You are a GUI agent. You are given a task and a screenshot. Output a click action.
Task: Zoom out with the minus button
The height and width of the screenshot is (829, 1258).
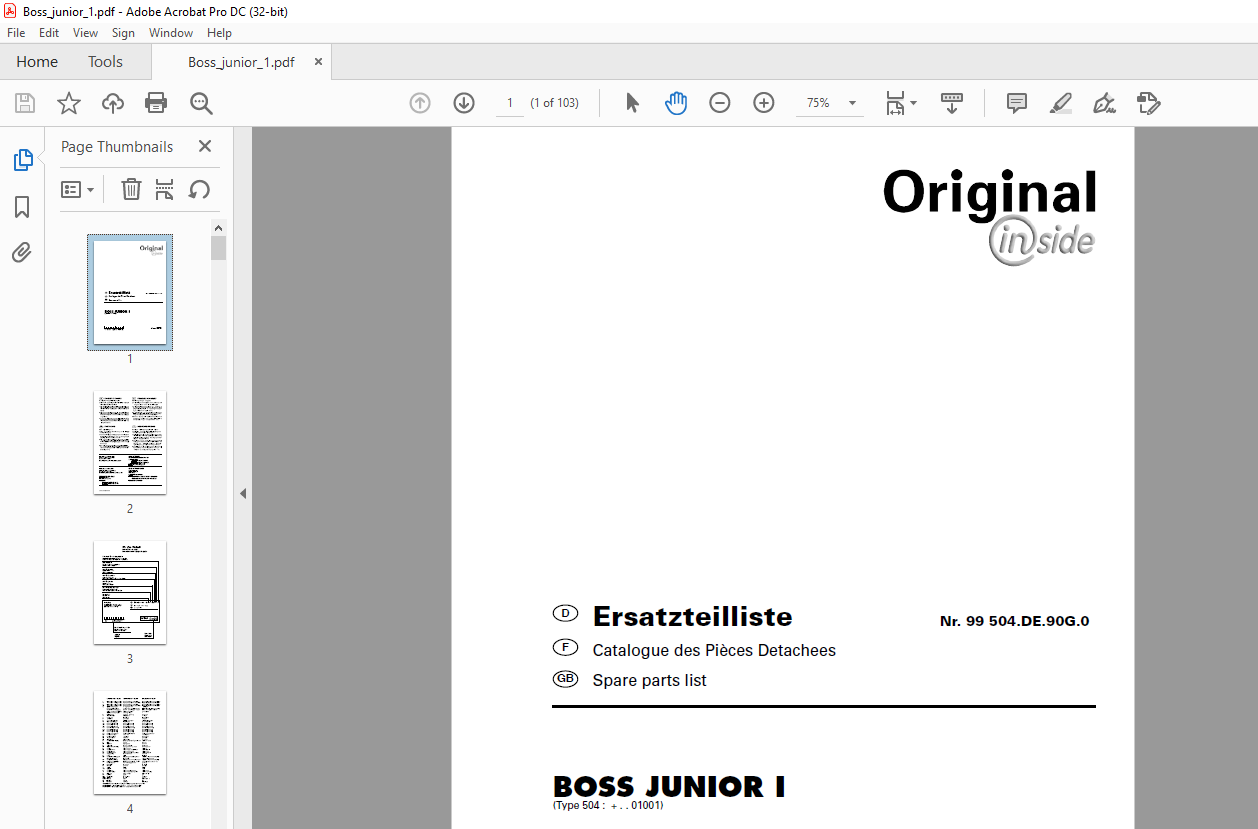coord(720,103)
